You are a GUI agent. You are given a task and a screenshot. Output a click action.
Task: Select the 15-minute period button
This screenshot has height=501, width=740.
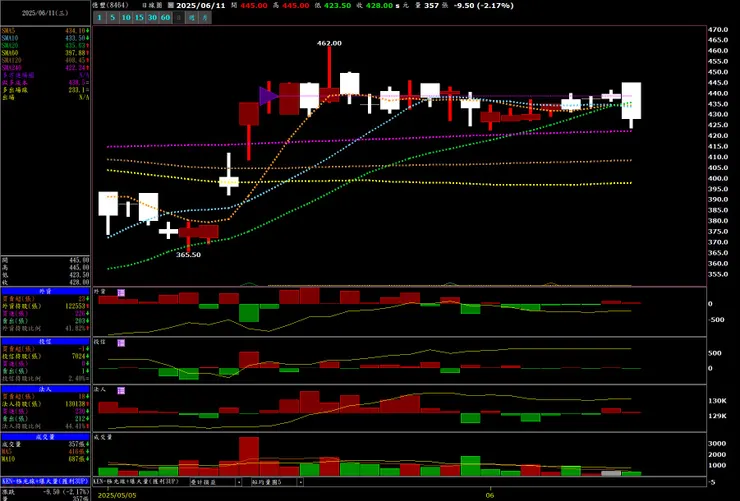coord(139,17)
